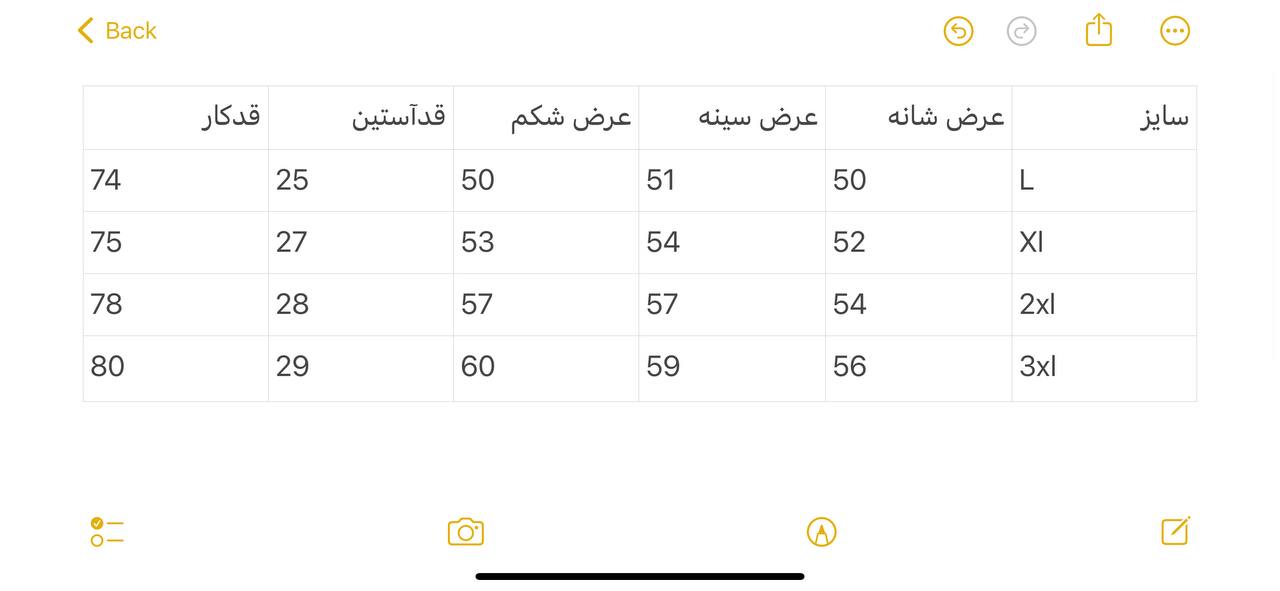Open the more options ellipsis icon
This screenshot has height=591, width=1280.
pos(1175,31)
